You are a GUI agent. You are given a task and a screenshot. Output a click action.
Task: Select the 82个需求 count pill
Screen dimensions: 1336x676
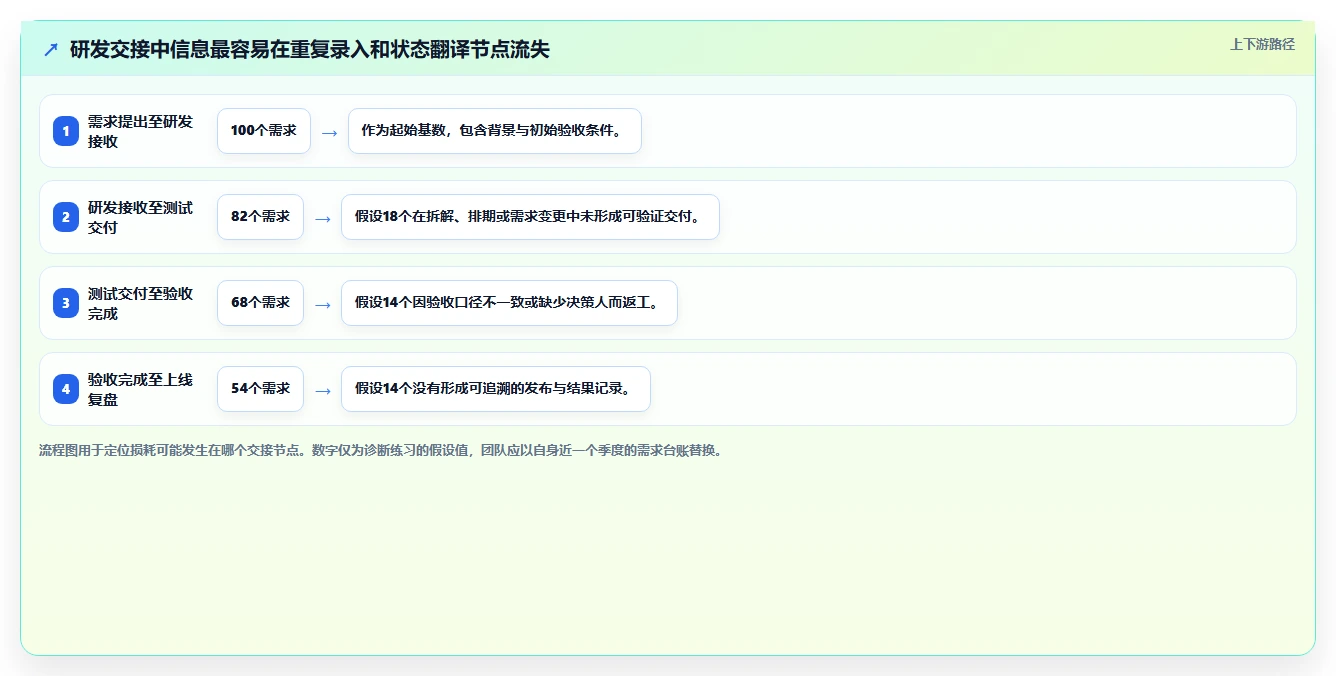click(x=260, y=217)
